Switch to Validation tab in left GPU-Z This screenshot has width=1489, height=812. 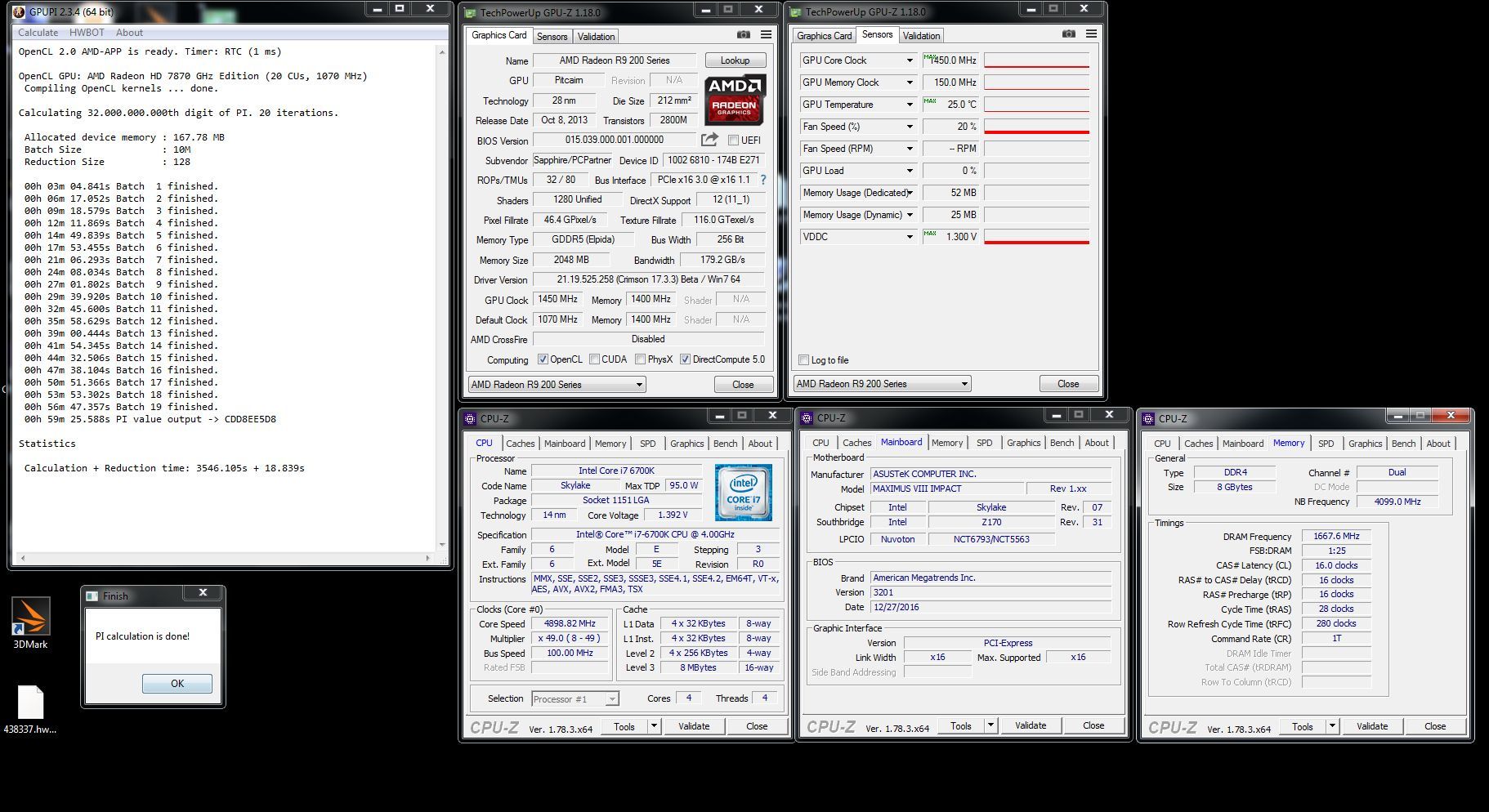click(x=596, y=37)
